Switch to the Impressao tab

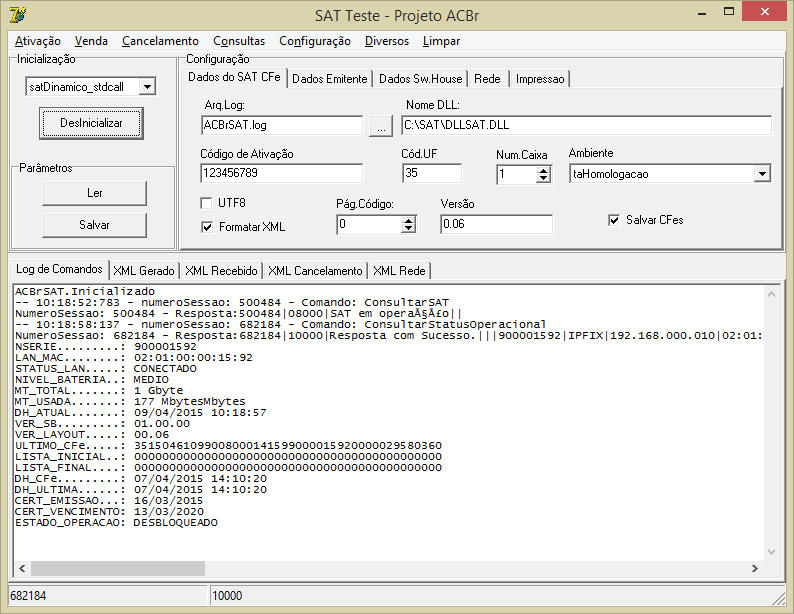540,79
